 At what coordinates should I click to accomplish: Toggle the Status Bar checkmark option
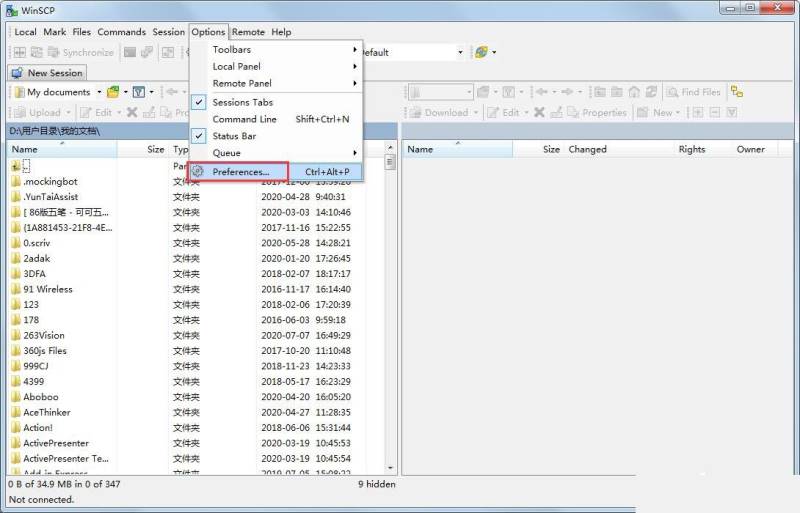[x=233, y=136]
